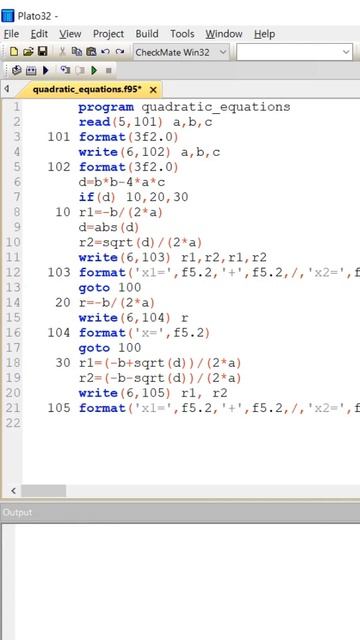Click the Plato32 application icon in title bar
360x640 pixels.
8,16
